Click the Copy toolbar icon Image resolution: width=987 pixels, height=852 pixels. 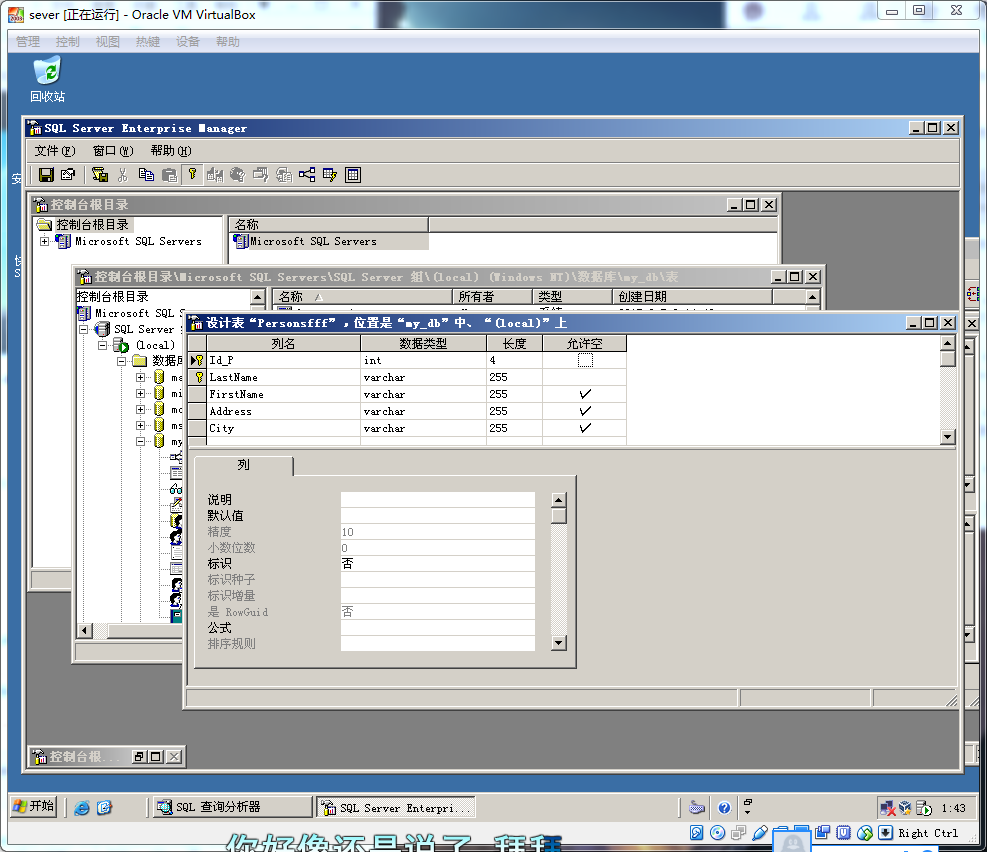click(x=146, y=175)
